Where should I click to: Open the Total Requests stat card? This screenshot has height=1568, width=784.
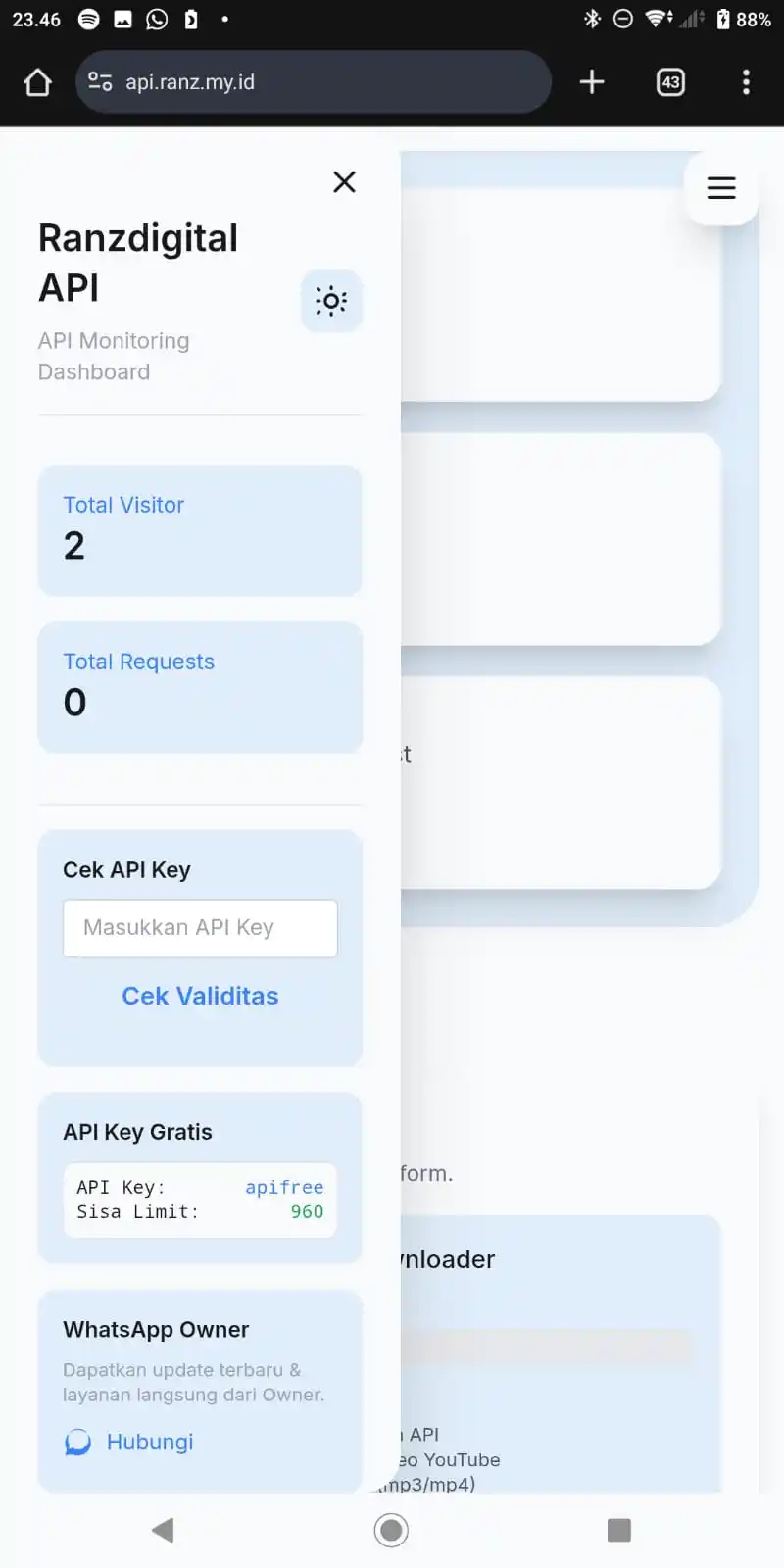coord(200,687)
